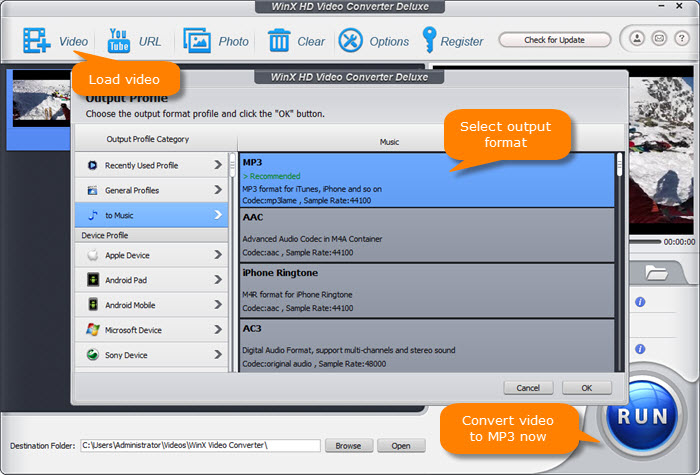Expand Android Pad arrow
Image resolution: width=700 pixels, height=475 pixels.
pyautogui.click(x=218, y=279)
